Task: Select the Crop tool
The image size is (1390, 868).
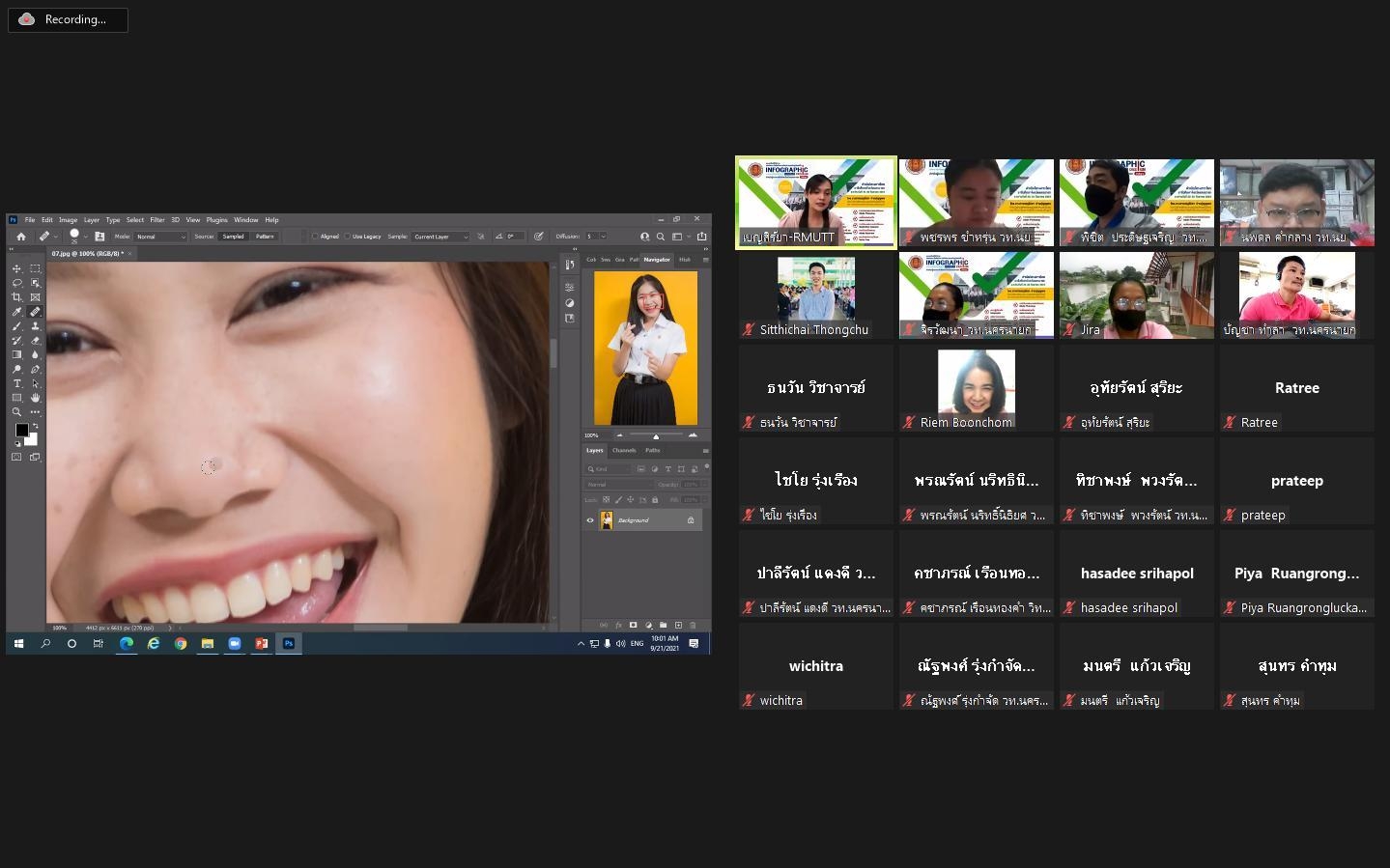Action: click(16, 297)
